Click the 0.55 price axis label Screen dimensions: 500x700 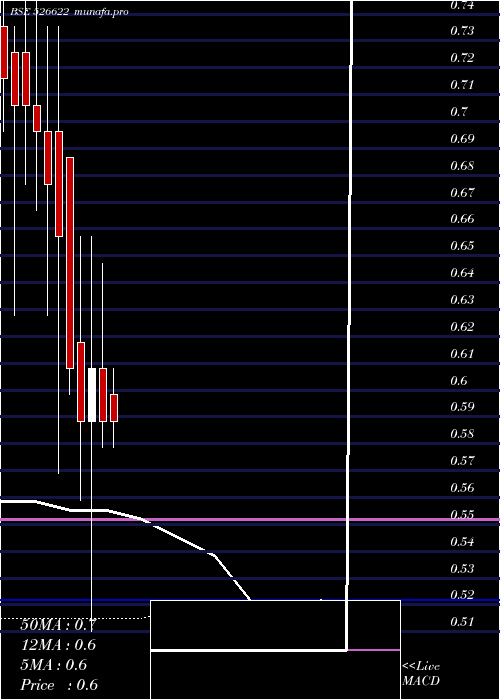(462, 515)
